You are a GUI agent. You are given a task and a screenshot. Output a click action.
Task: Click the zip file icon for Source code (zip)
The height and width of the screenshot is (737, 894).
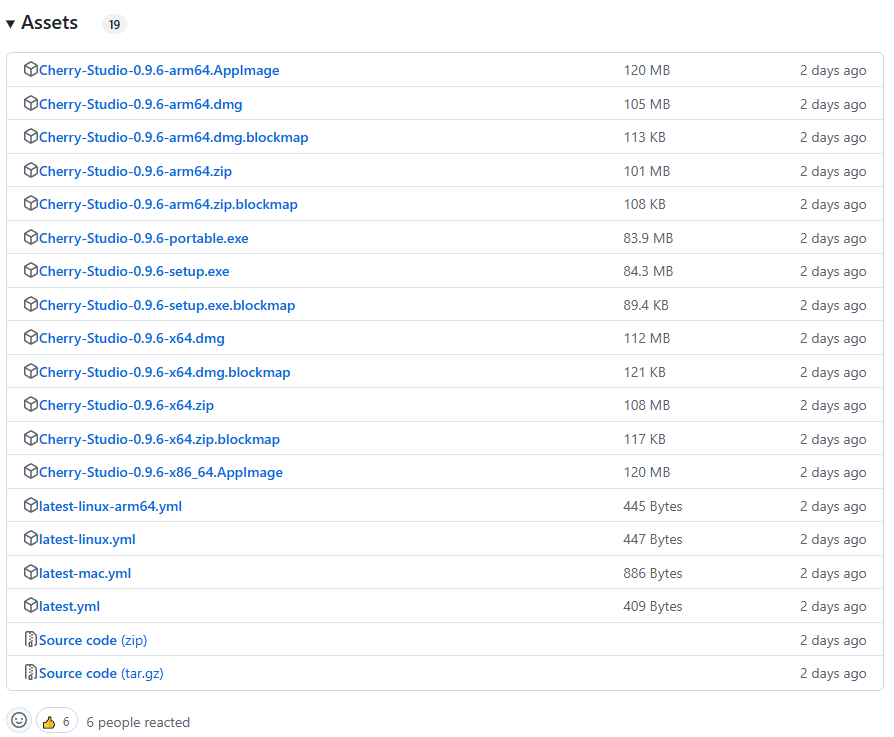31,640
